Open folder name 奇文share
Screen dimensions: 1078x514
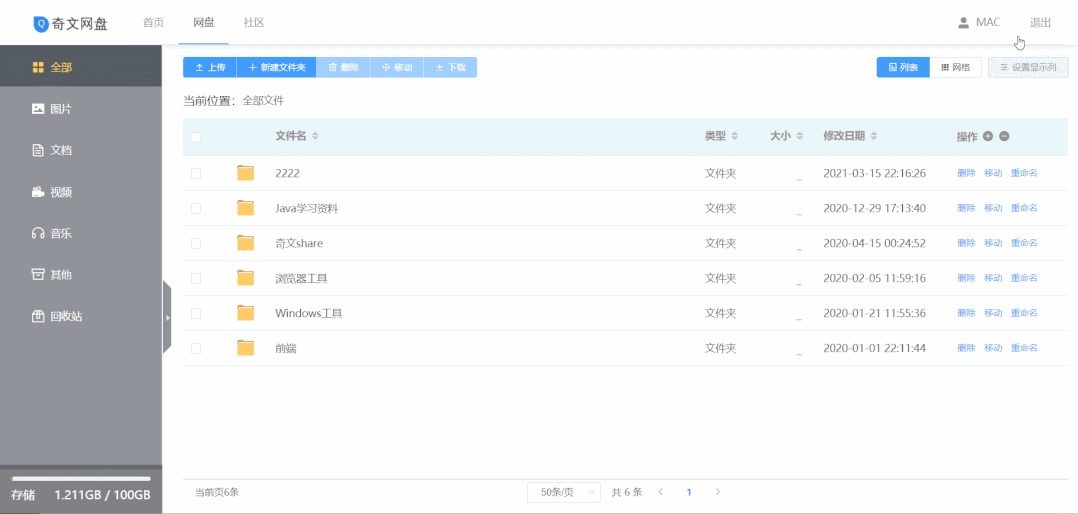(x=299, y=243)
